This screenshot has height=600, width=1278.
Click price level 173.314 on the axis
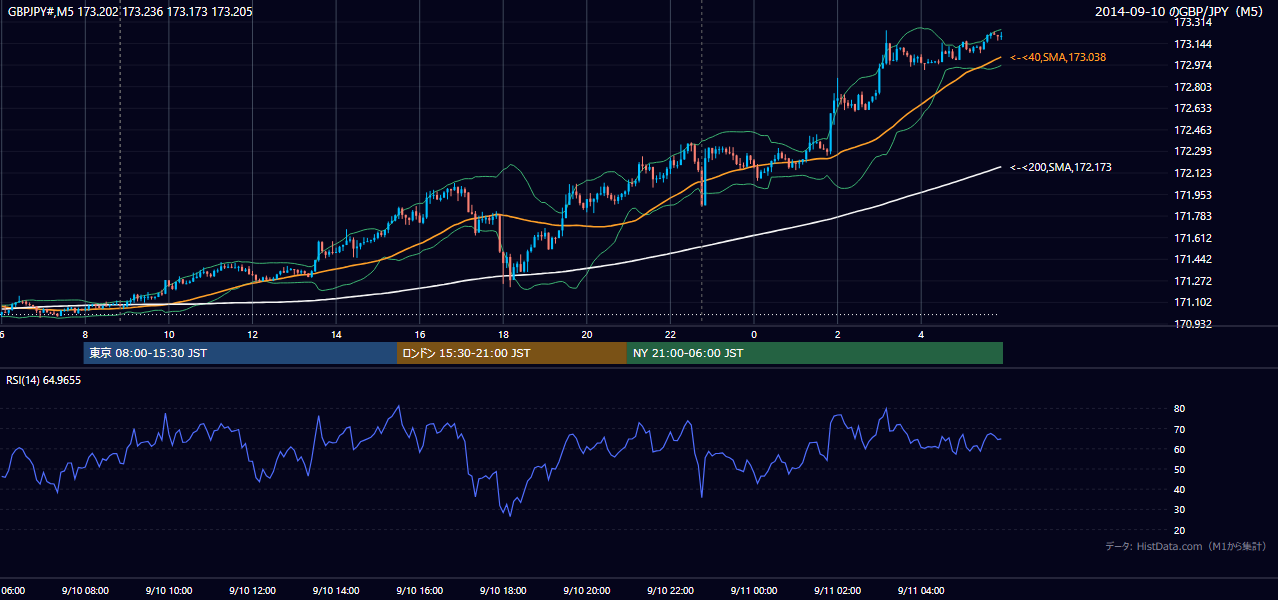coord(1193,22)
